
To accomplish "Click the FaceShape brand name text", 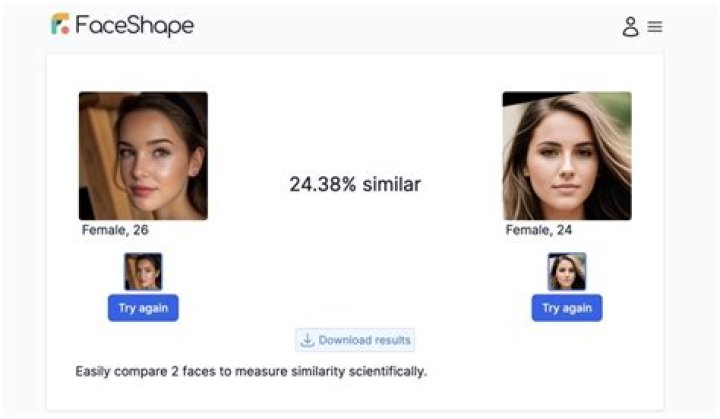I will 134,25.
